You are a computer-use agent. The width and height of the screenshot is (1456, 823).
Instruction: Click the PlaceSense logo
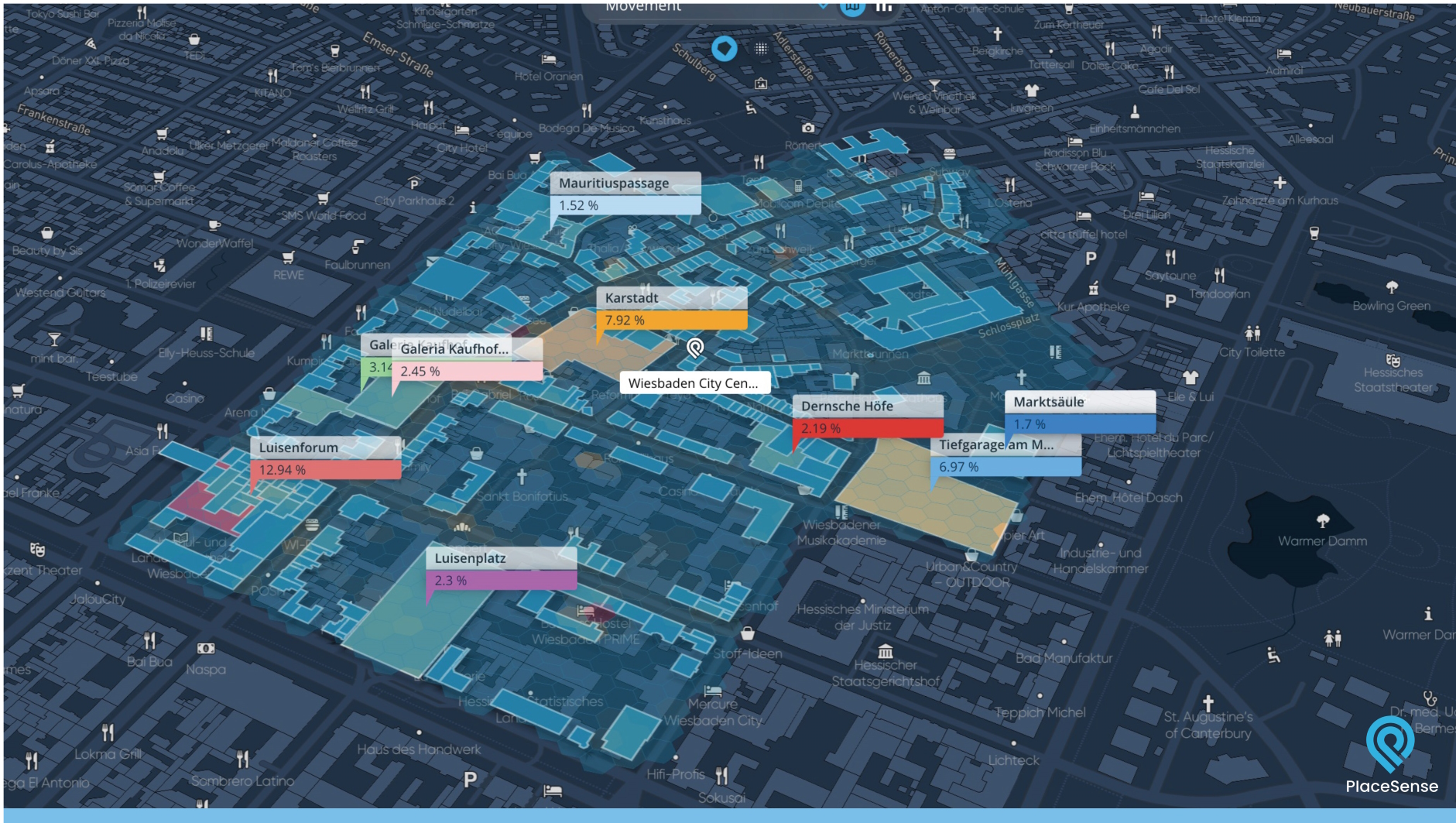tap(1392, 756)
